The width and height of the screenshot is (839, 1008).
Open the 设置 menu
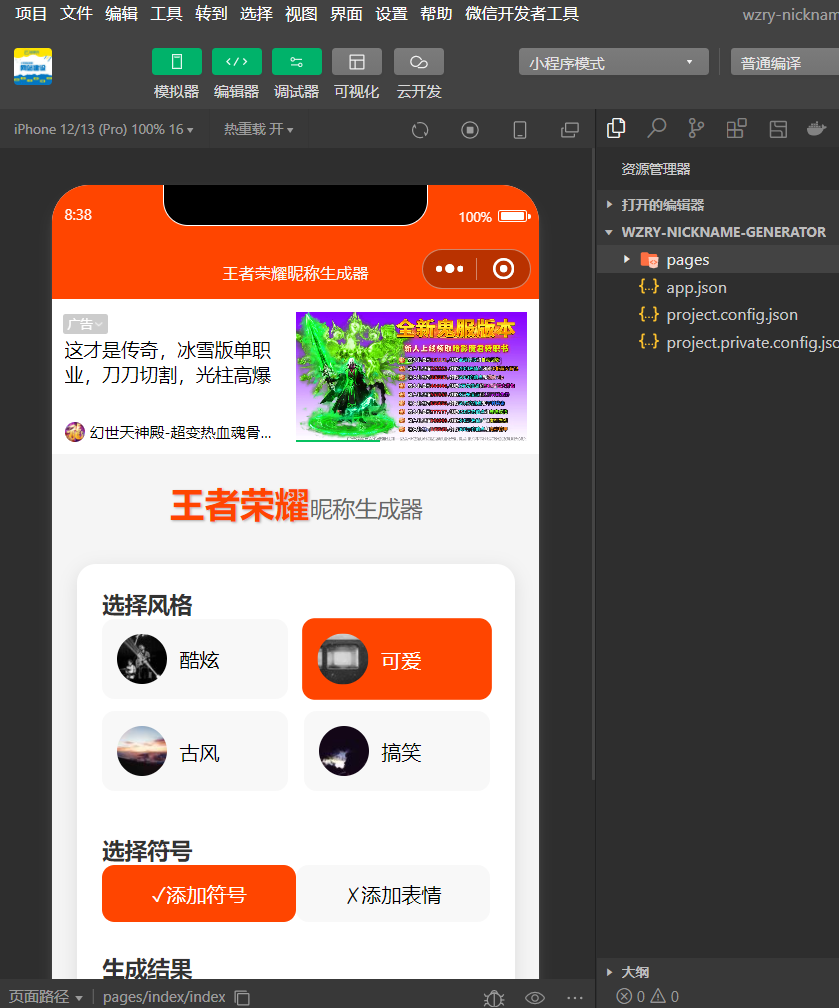pyautogui.click(x=391, y=14)
